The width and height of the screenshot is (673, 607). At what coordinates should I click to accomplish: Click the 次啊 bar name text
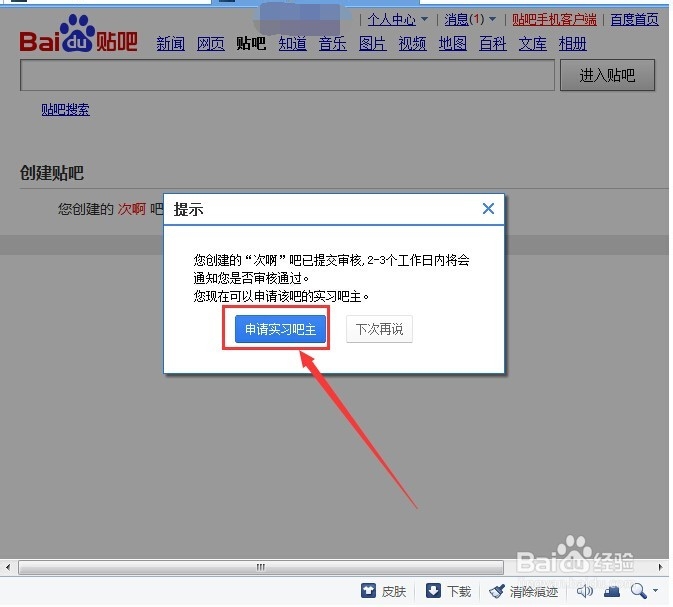pos(132,209)
